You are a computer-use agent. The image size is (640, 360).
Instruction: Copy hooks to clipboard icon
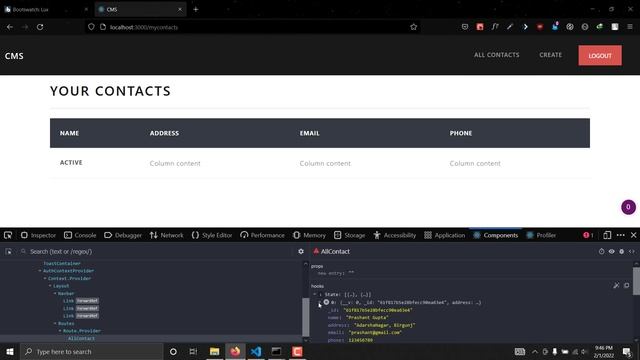click(x=627, y=285)
